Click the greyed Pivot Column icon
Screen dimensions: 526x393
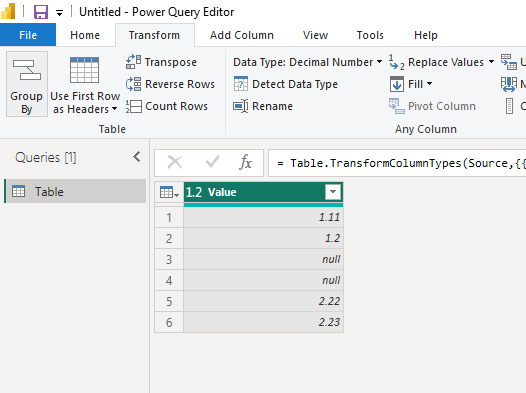point(397,106)
